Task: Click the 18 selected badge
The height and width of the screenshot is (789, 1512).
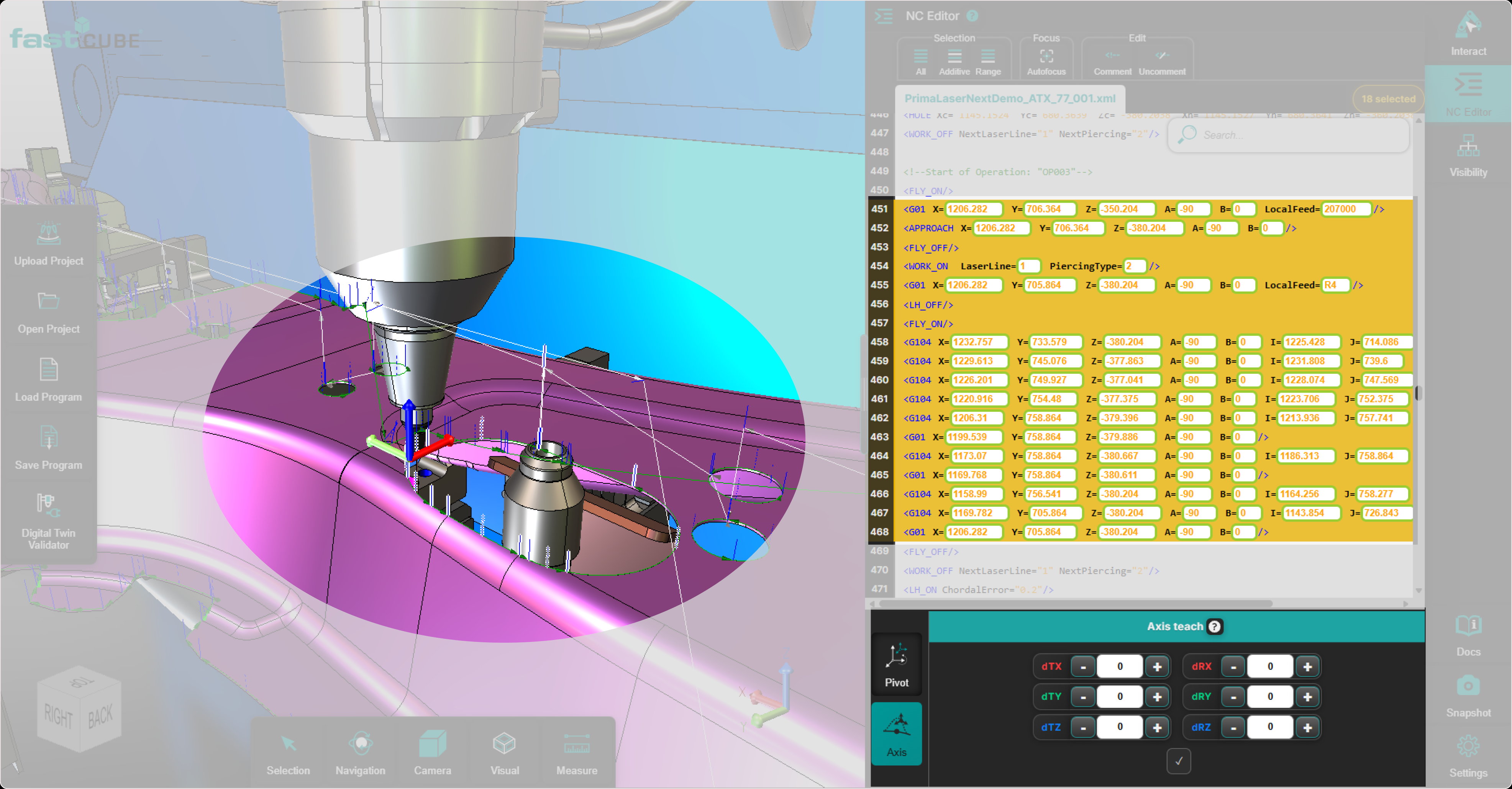Action: (1388, 99)
